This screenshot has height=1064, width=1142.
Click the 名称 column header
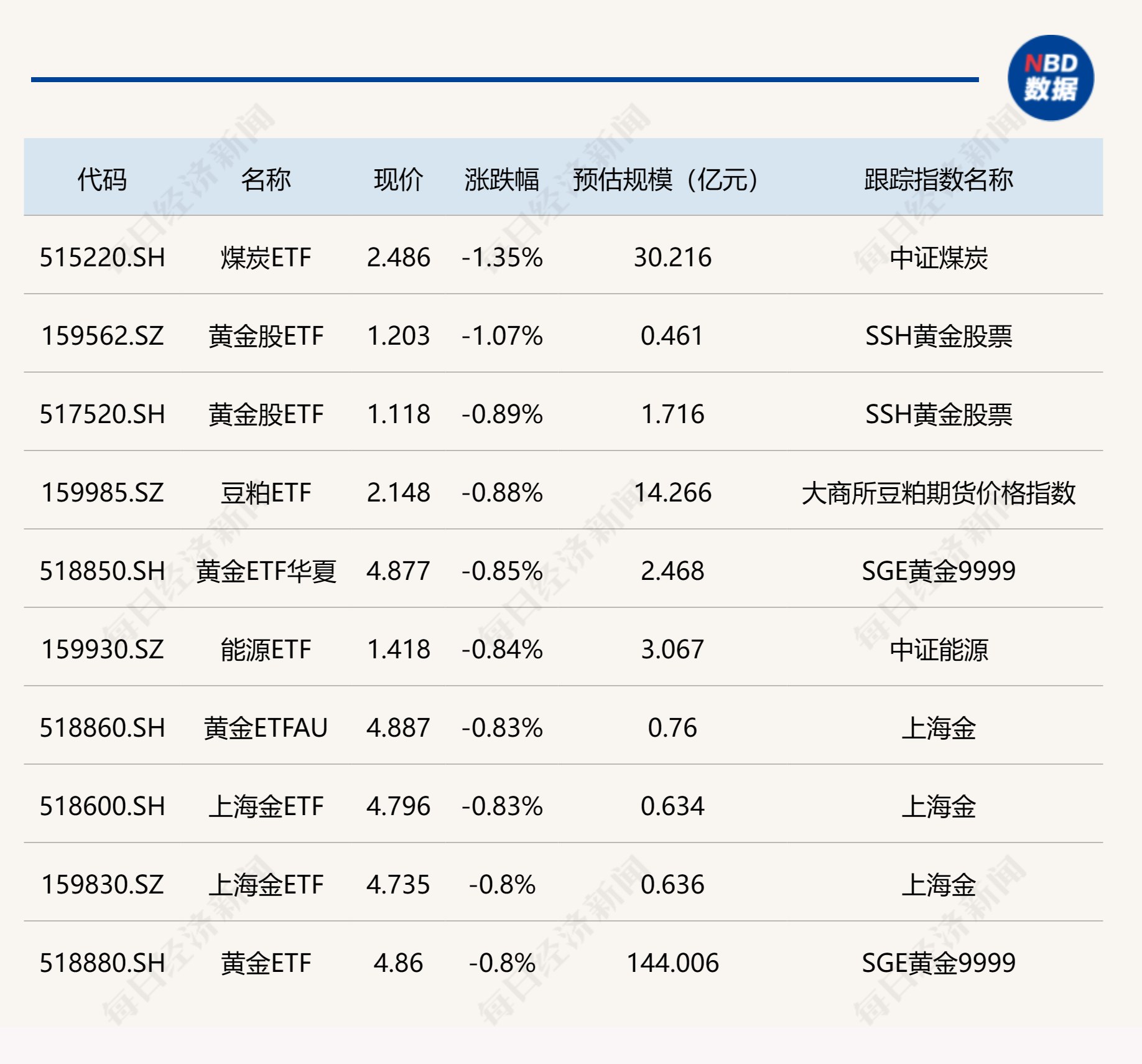(266, 180)
